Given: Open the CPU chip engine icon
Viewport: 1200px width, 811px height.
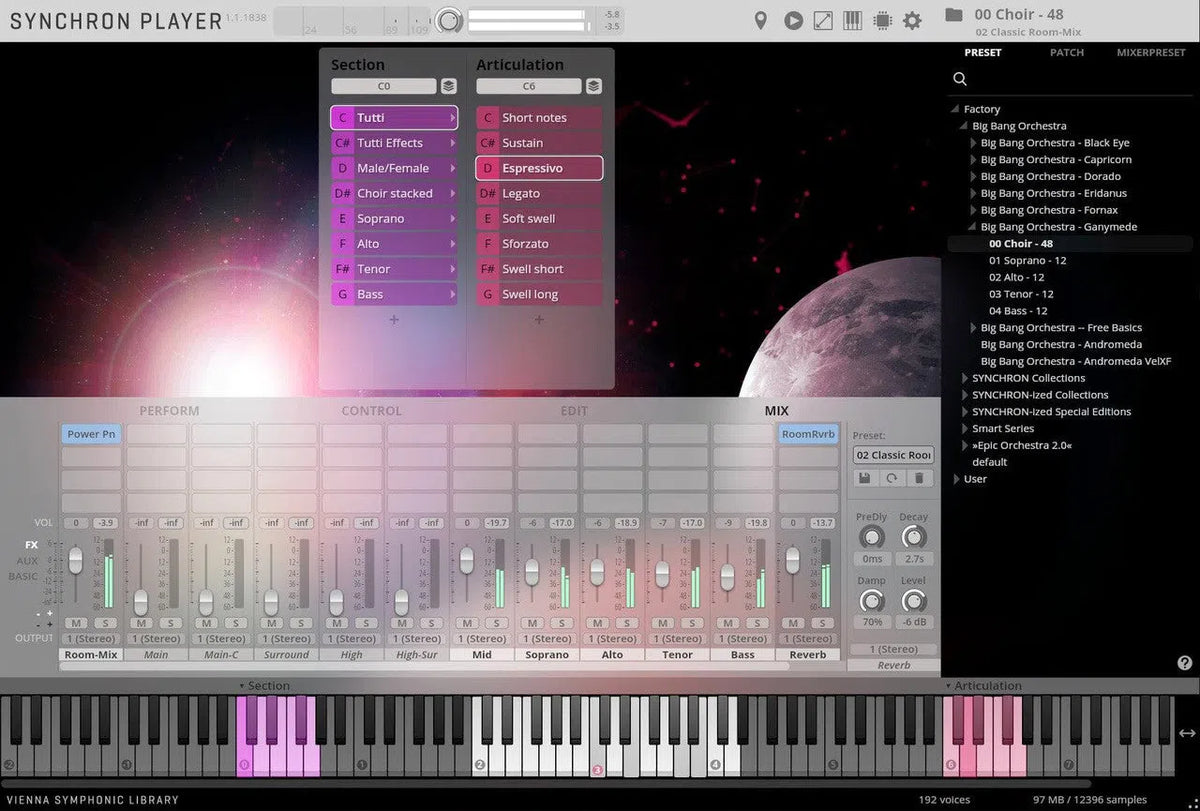Looking at the screenshot, I should point(882,20).
